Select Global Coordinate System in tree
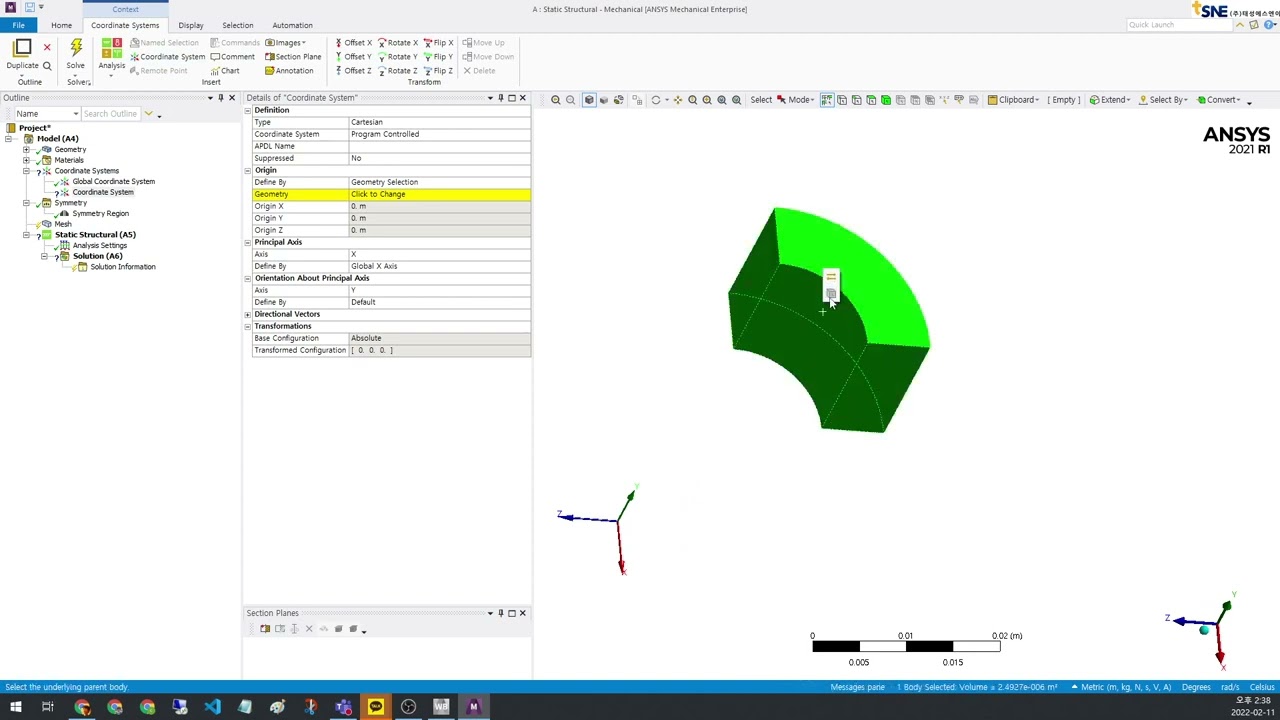The image size is (1280, 720). click(x=113, y=182)
